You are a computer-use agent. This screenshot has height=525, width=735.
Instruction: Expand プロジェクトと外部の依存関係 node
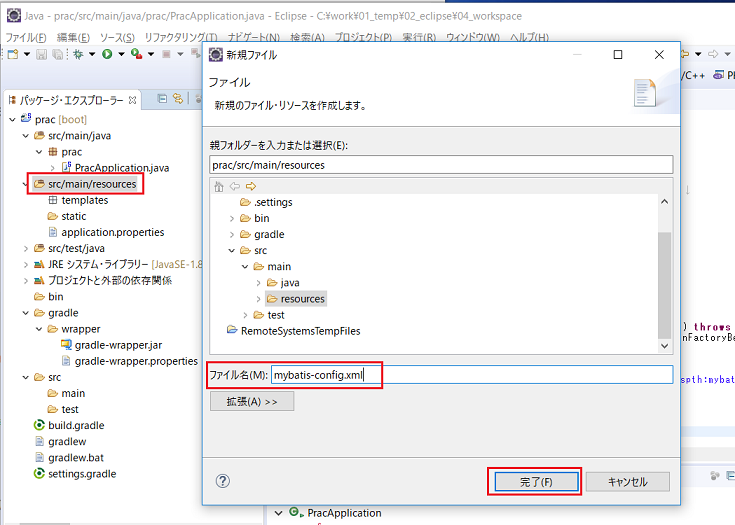26,281
